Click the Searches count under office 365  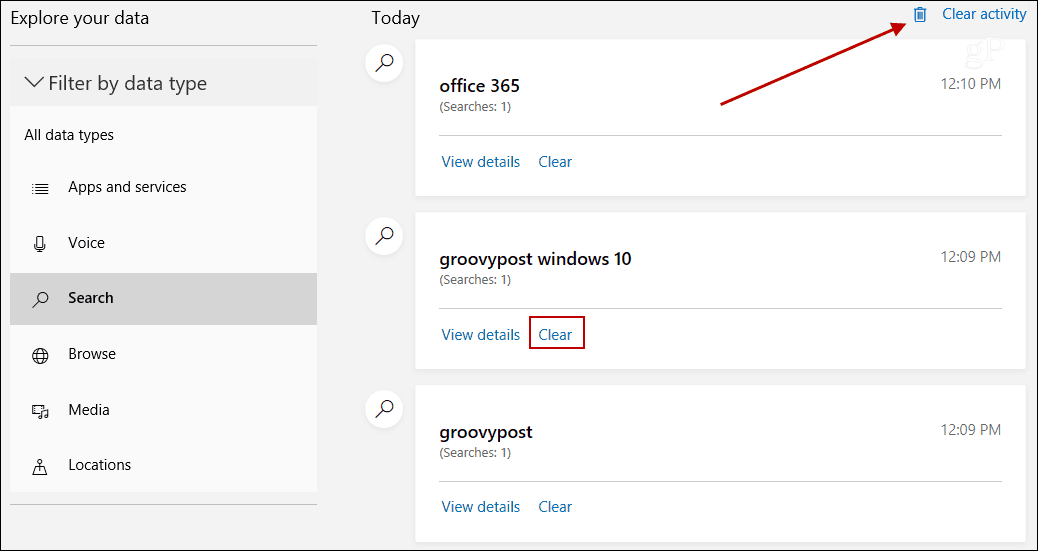point(475,107)
